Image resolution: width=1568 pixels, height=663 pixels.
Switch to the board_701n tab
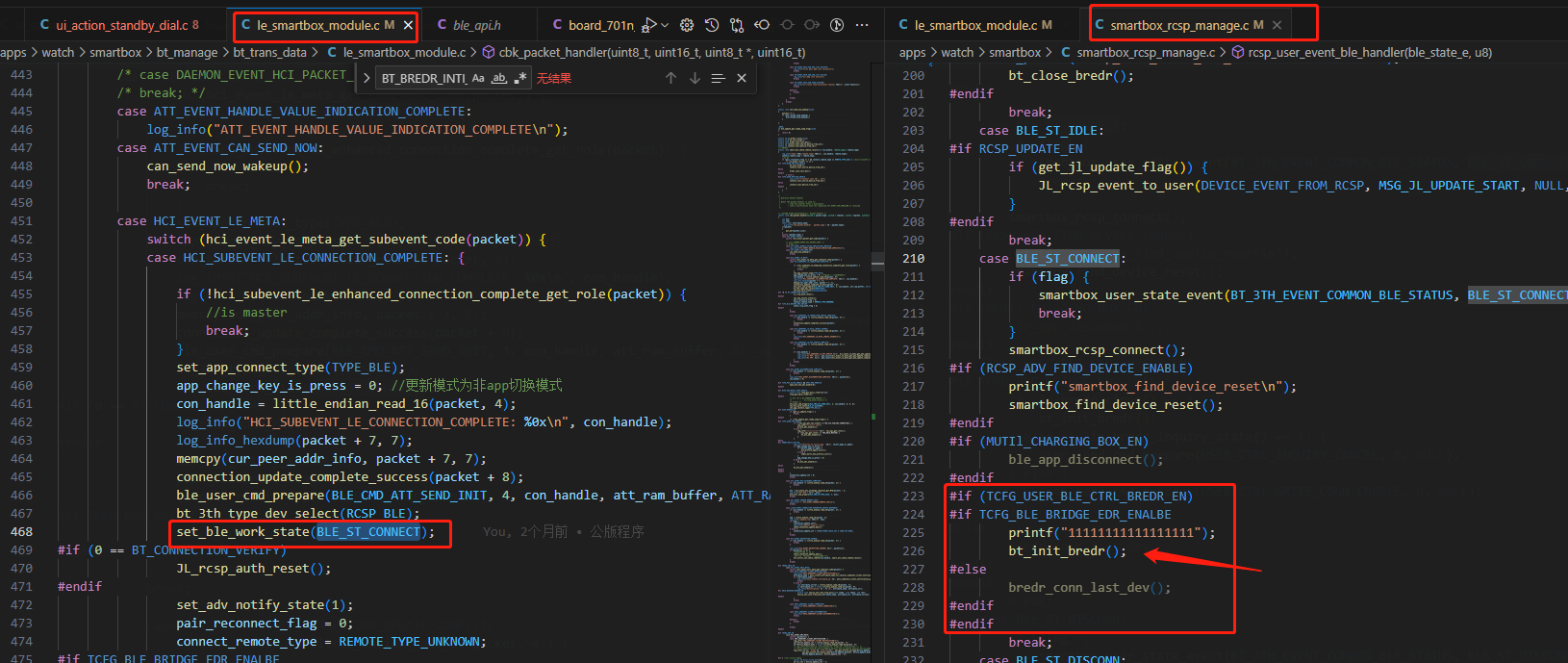(x=593, y=25)
